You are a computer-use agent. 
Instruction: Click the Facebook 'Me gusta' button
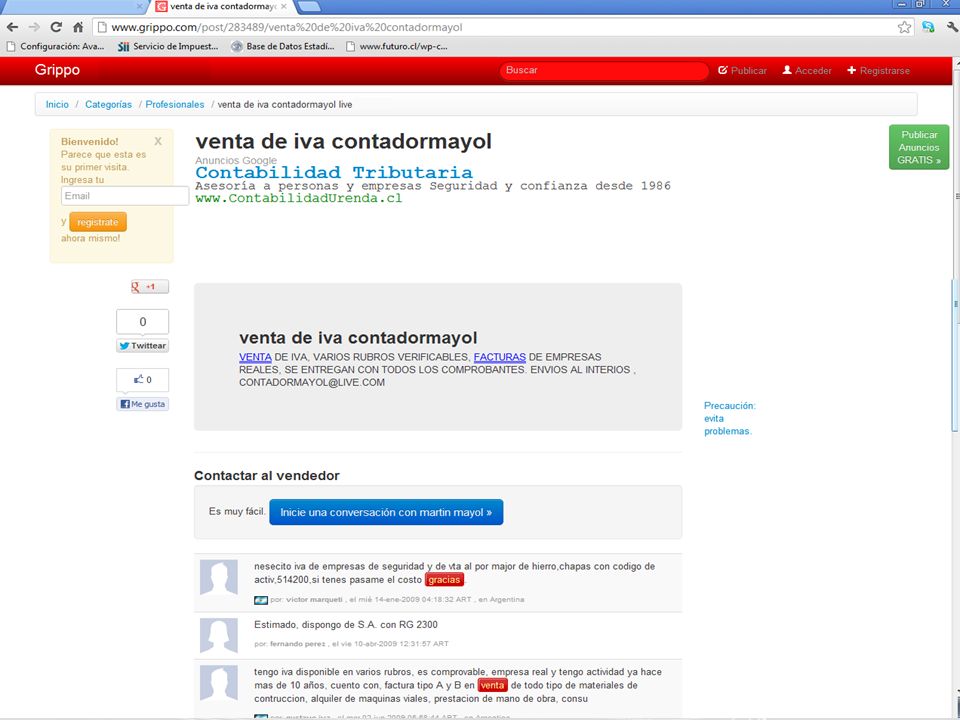143,404
